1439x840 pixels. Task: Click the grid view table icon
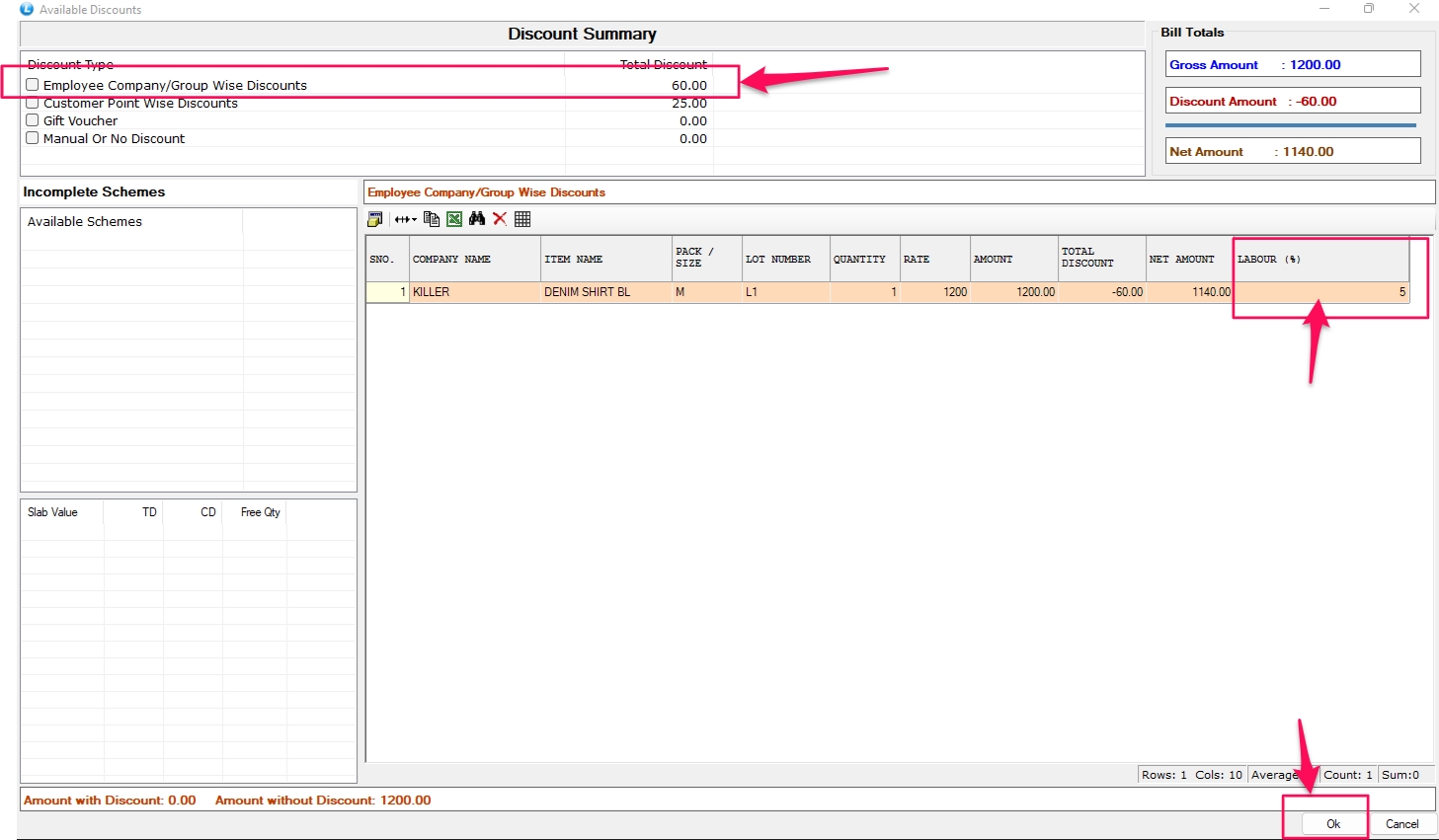(x=522, y=219)
